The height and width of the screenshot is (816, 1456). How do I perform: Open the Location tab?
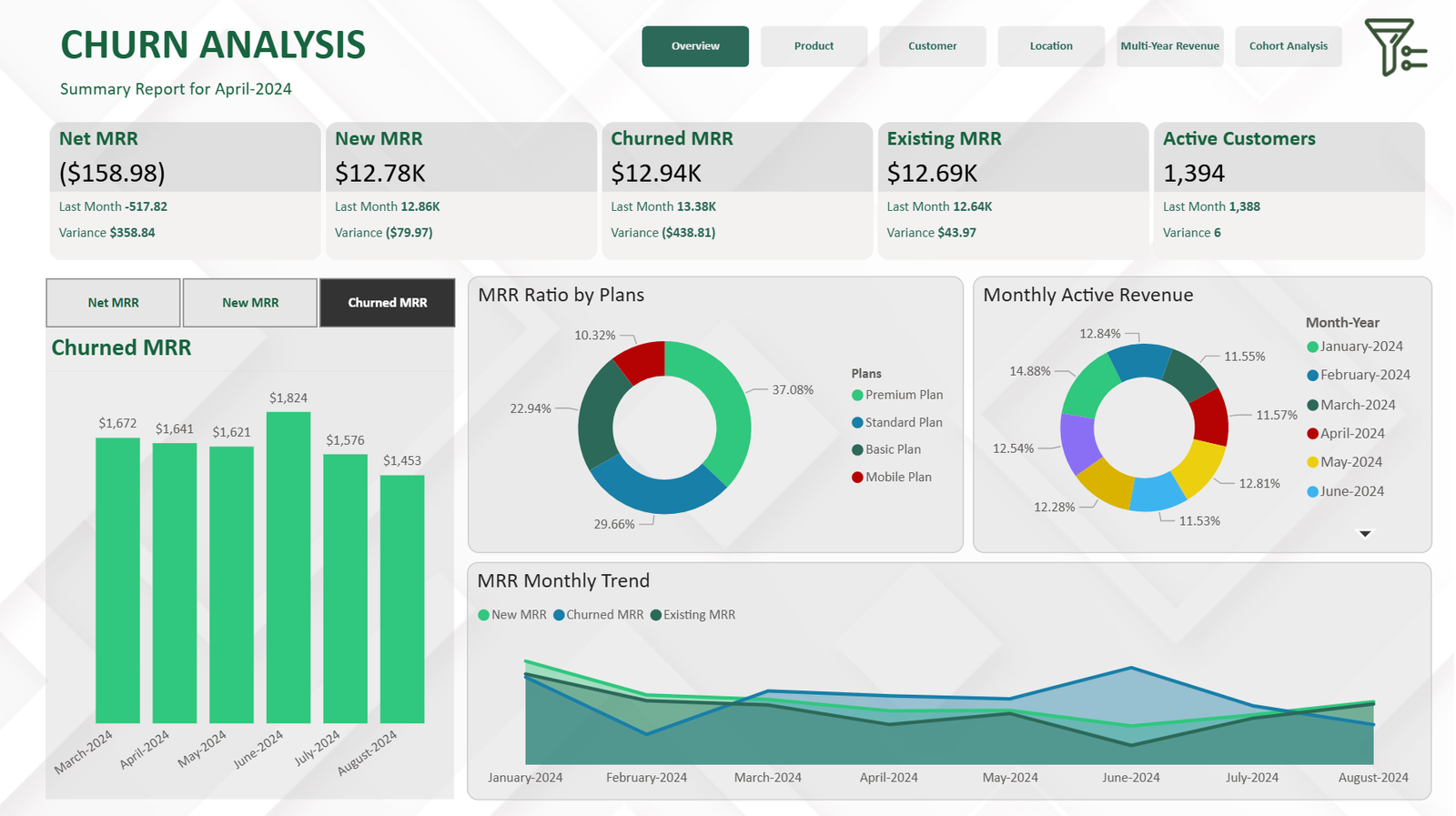[1051, 46]
